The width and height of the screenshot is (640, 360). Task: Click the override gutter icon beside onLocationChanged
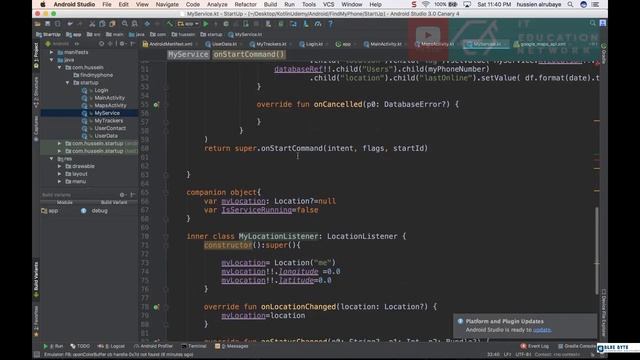(x=156, y=307)
